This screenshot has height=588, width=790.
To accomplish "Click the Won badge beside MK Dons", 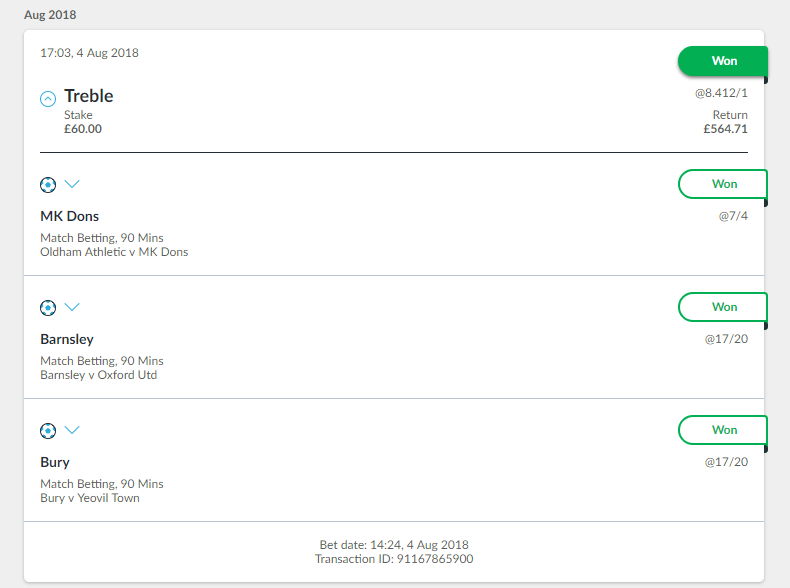I will (723, 184).
